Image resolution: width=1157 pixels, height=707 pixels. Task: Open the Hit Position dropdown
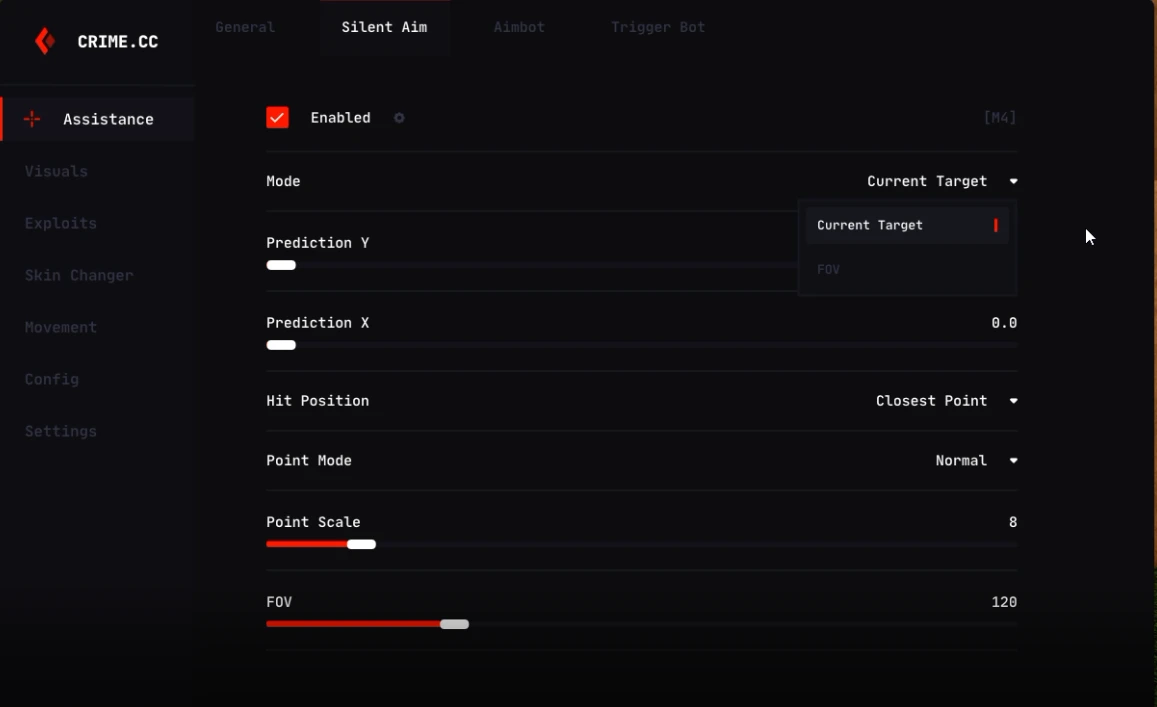947,401
